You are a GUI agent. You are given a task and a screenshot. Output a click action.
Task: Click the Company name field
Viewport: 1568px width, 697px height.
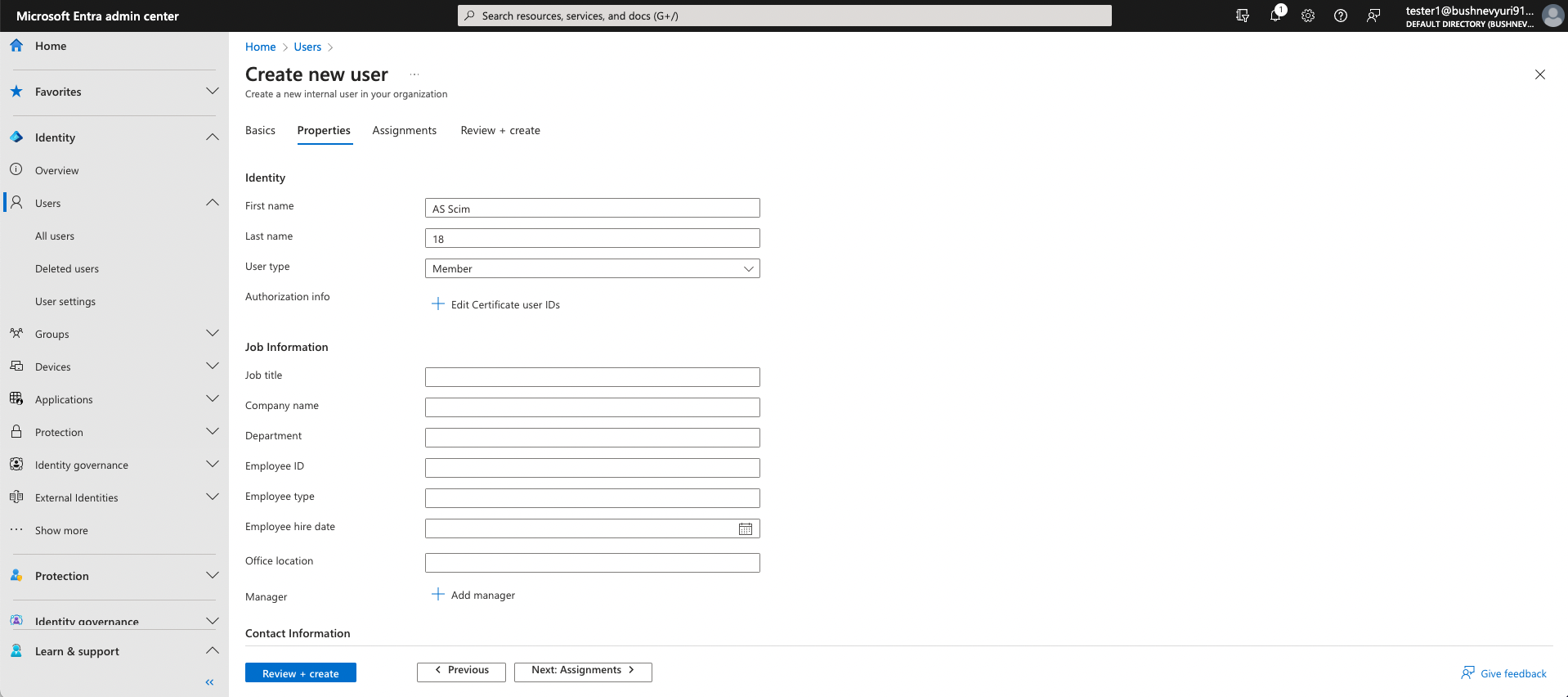[x=593, y=407]
